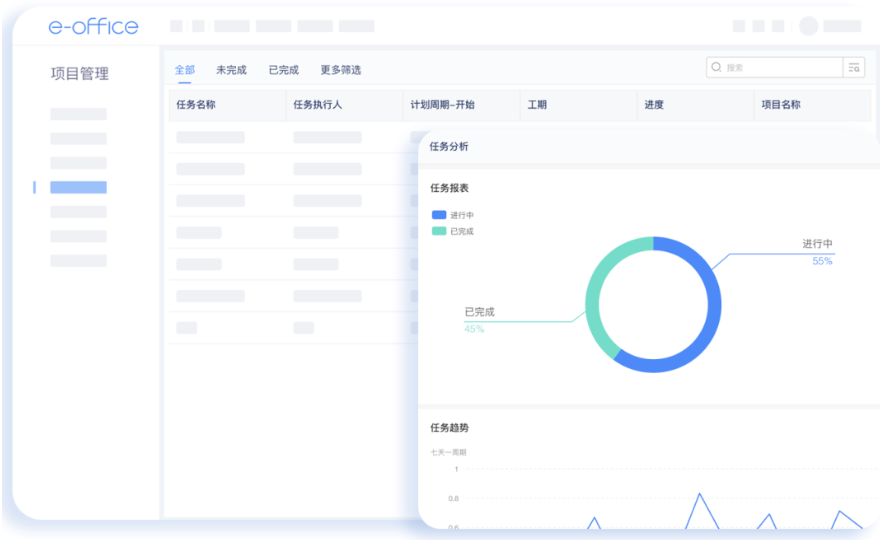Image resolution: width=880 pixels, height=540 pixels.
Task: Click inside the 搜索 input field
Action: coord(780,68)
